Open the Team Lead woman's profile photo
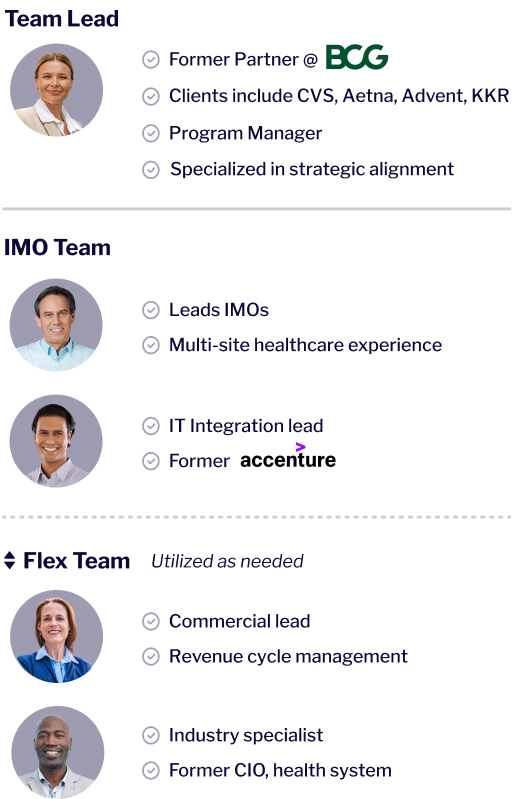The image size is (512, 799). tap(57, 90)
